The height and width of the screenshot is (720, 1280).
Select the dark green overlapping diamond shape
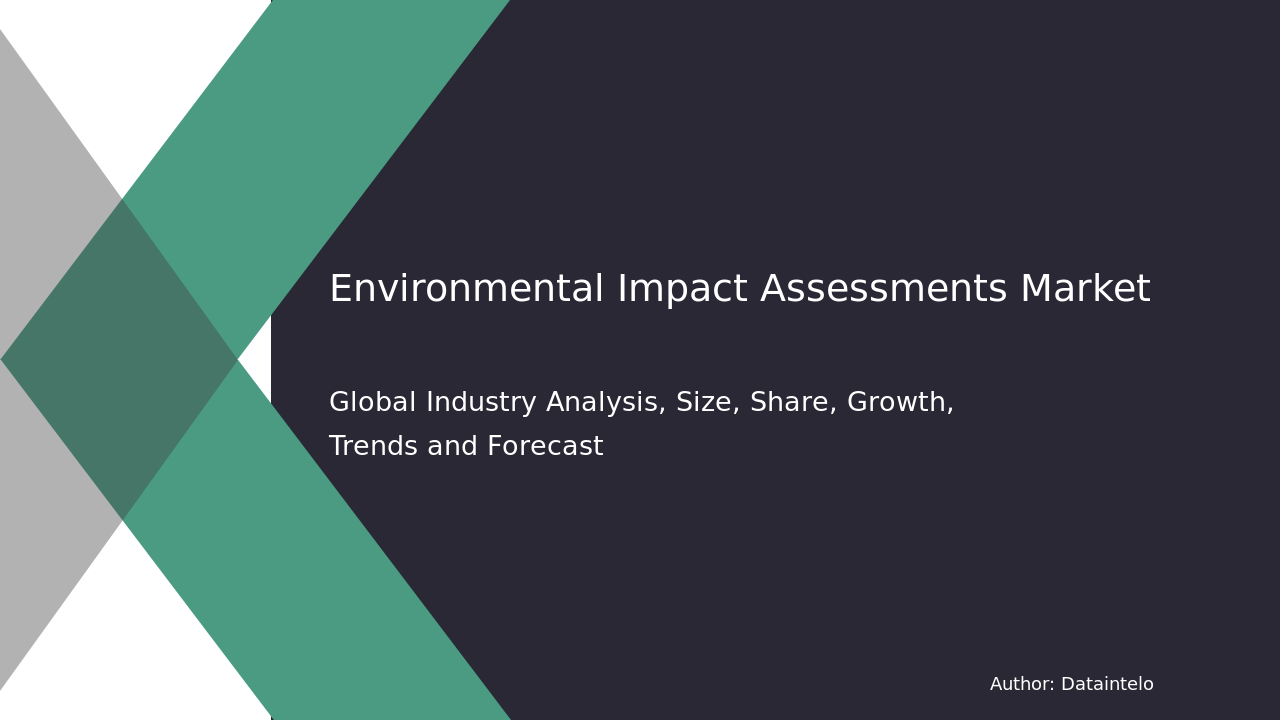[120, 360]
